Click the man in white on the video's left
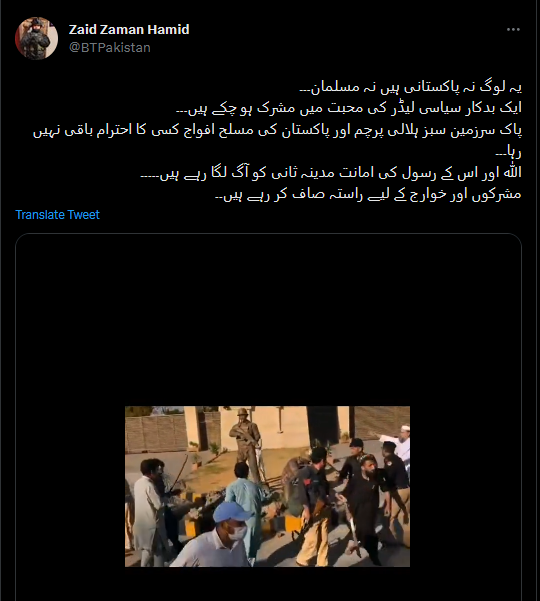The height and width of the screenshot is (601, 540). (x=148, y=510)
